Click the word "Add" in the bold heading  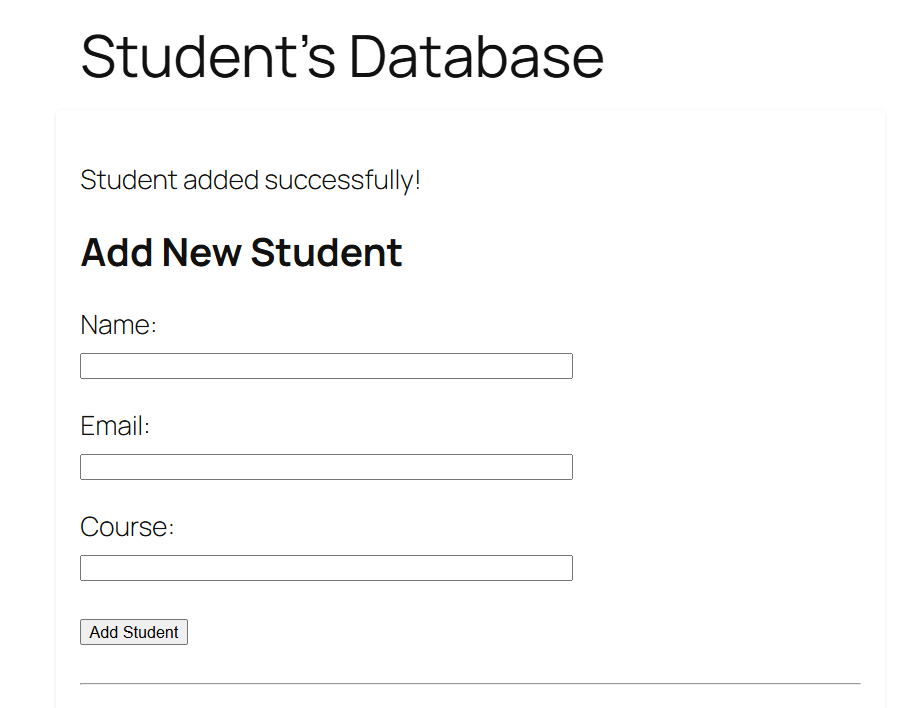point(117,253)
